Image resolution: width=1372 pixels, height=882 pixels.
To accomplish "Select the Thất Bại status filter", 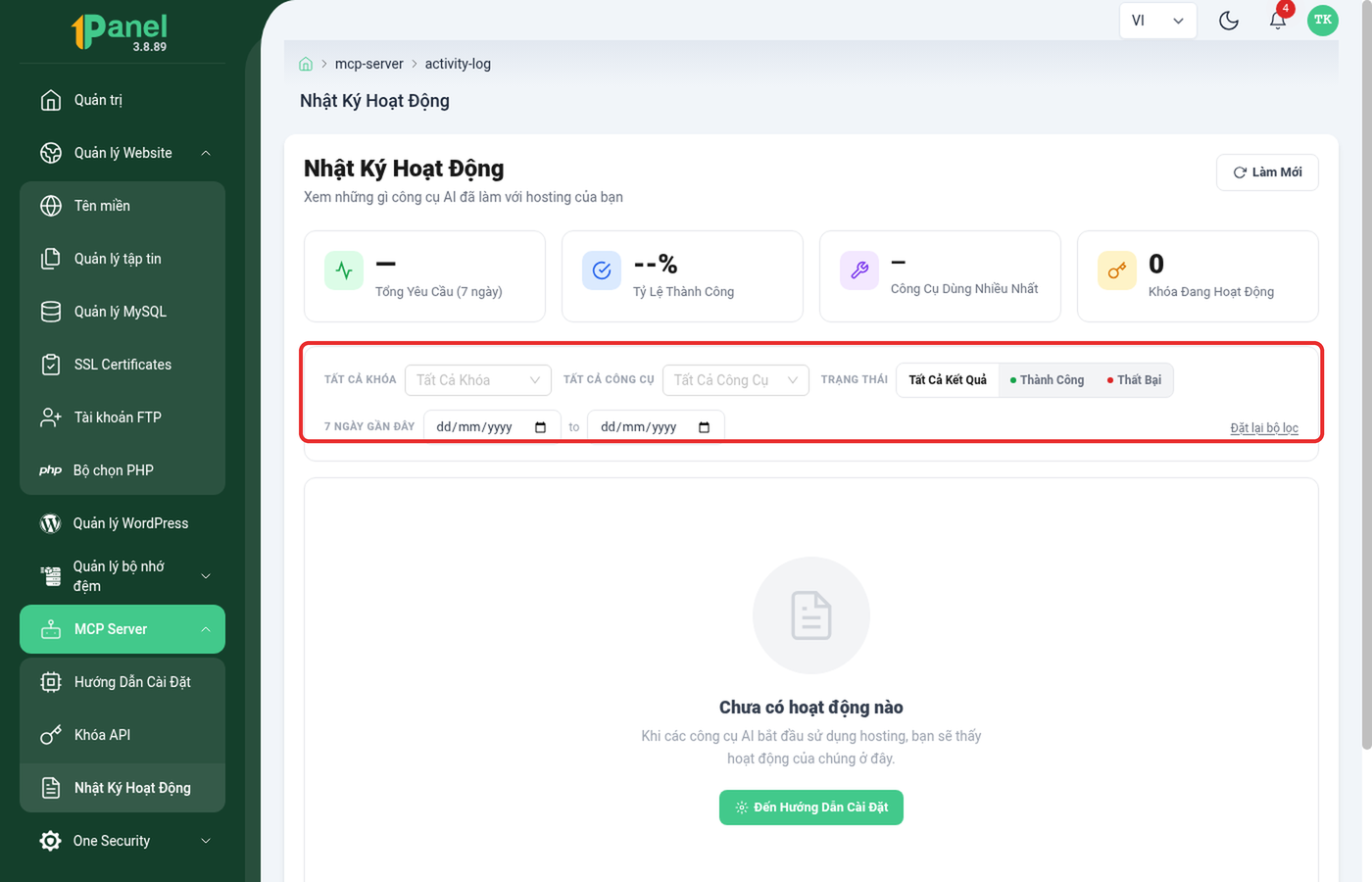I will [x=1134, y=380].
